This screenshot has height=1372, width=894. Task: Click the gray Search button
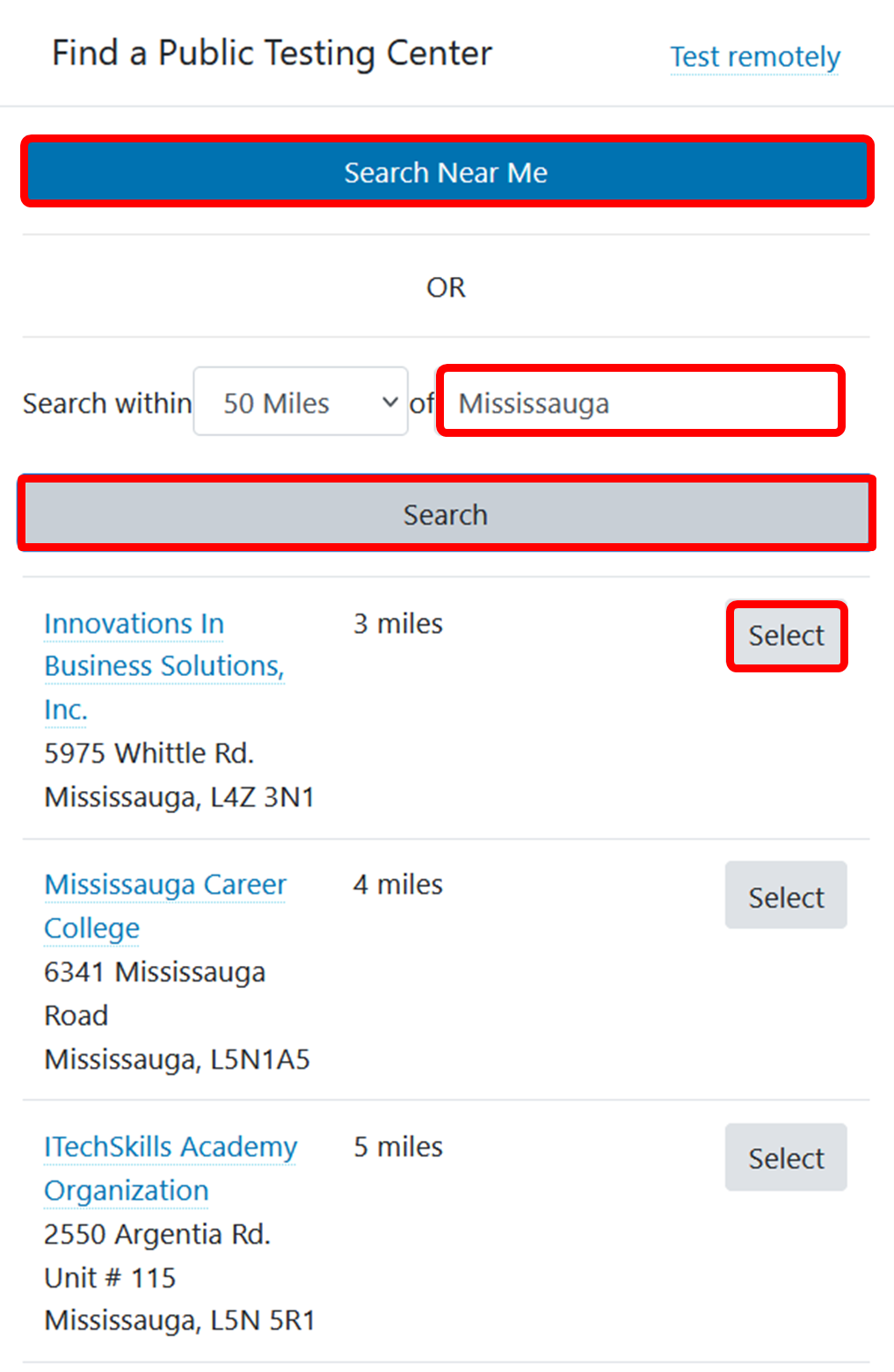[446, 514]
